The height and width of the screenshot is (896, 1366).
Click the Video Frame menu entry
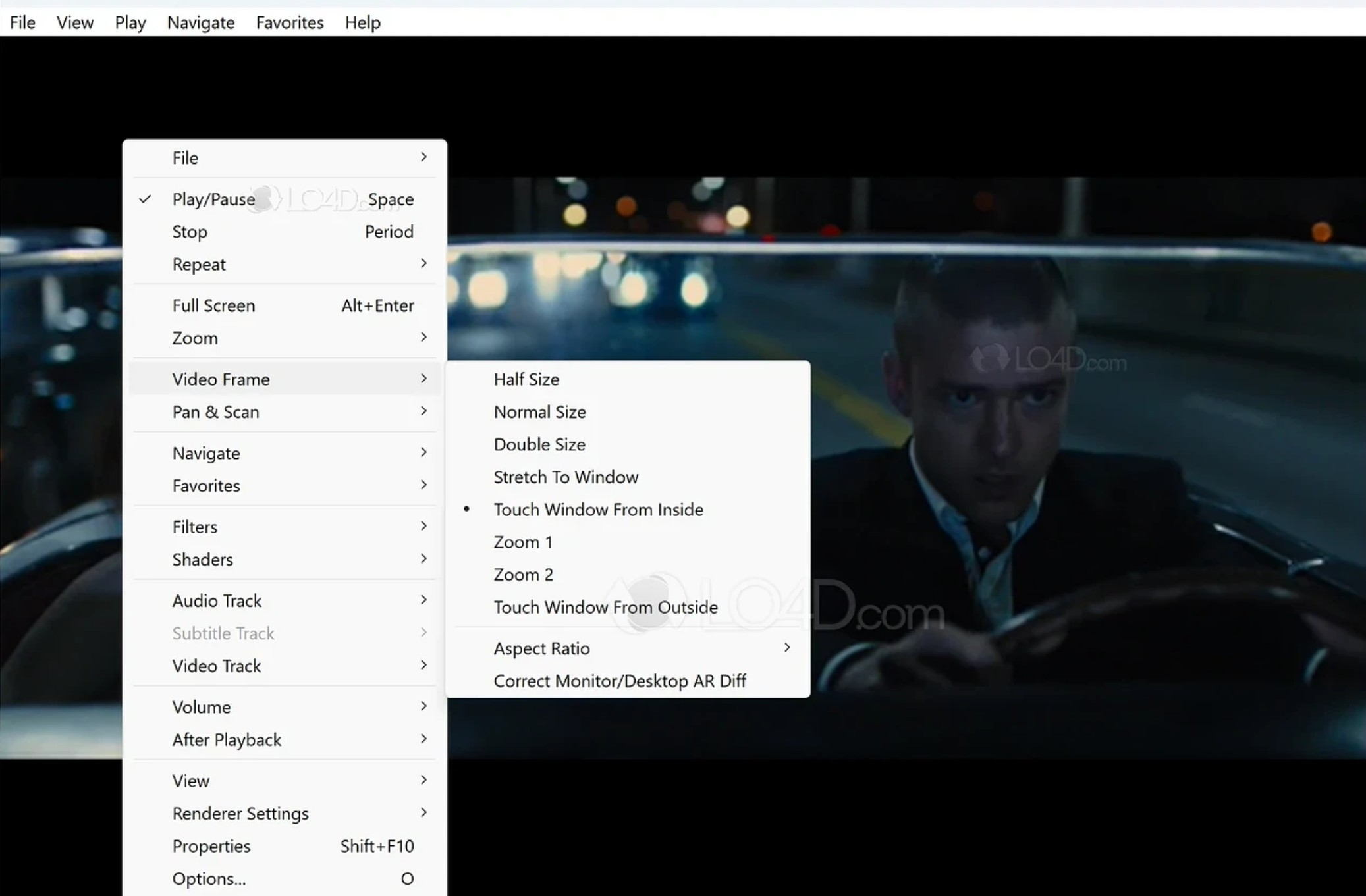tap(285, 379)
